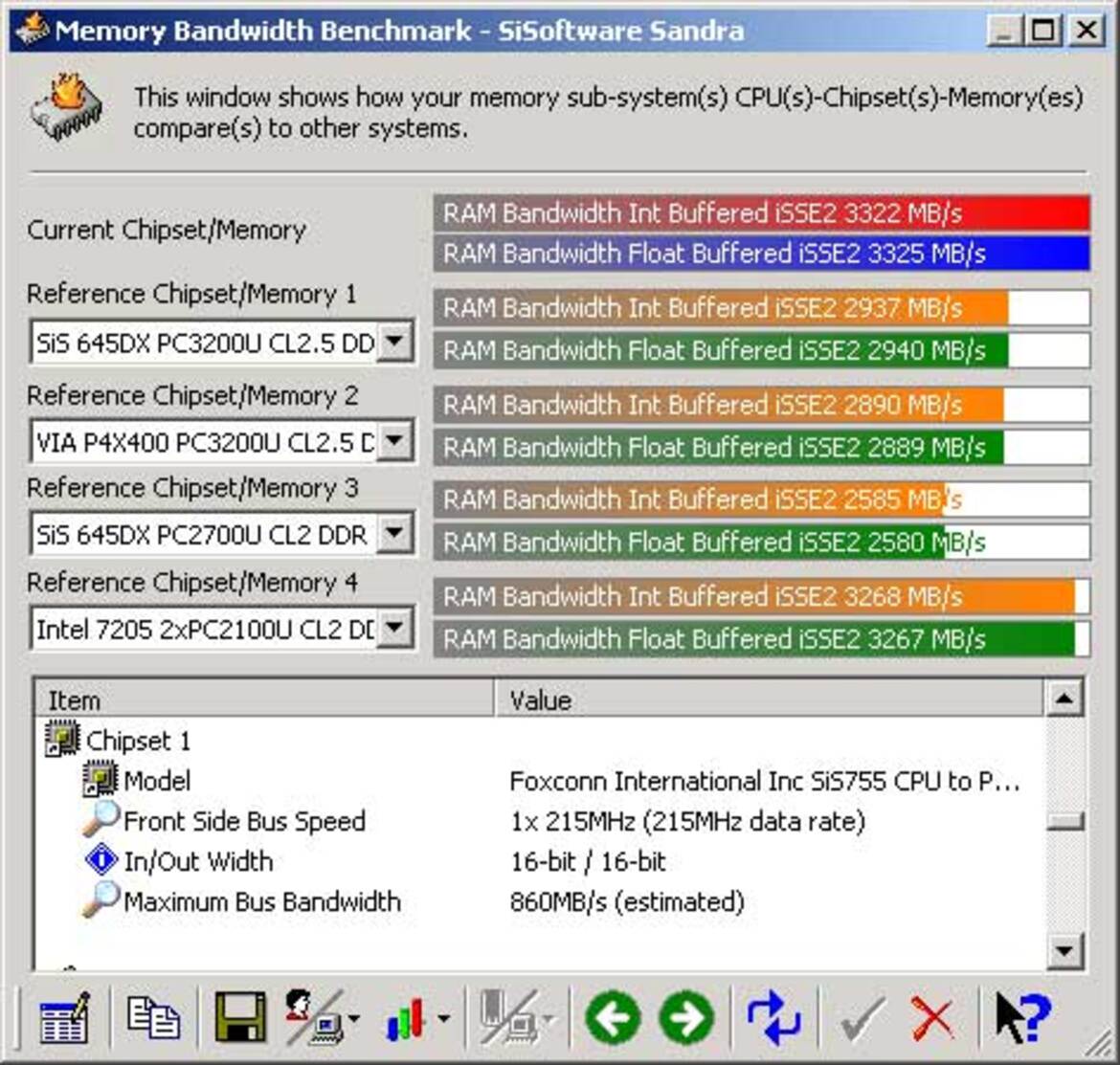
Task: Click the Reference Chipset/Memory 1 label
Action: coord(191,294)
